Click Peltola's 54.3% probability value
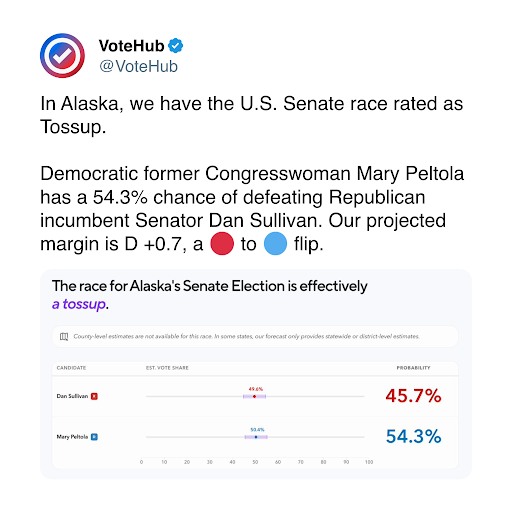512x512 pixels. coord(413,437)
